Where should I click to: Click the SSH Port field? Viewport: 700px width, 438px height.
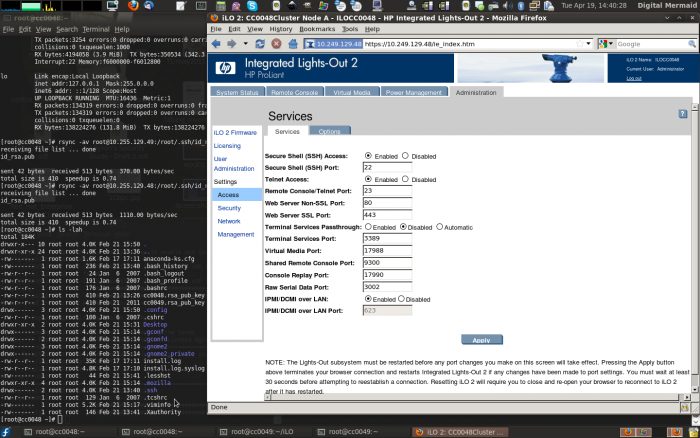click(387, 167)
